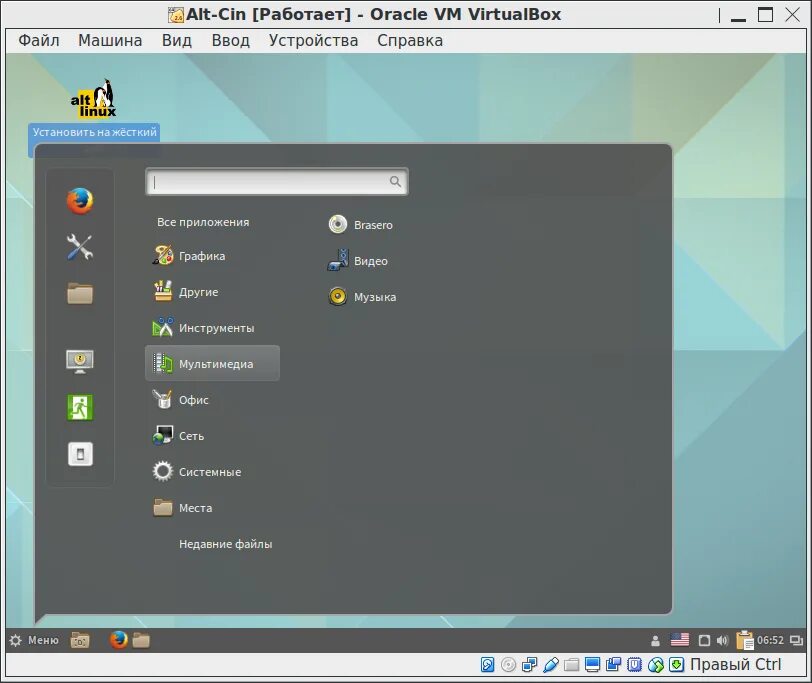Click the green logout exit icon
This screenshot has width=812, height=683.
[x=80, y=408]
